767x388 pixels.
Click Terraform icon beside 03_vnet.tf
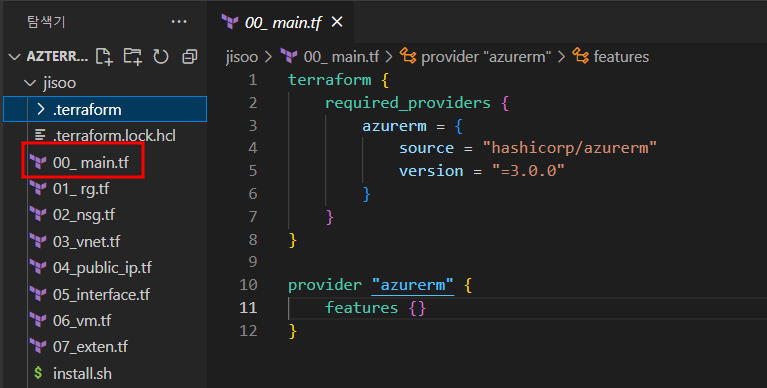(x=38, y=241)
